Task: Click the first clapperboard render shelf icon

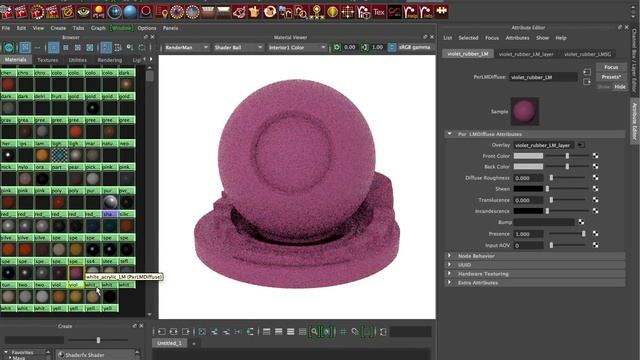Action: [7, 12]
